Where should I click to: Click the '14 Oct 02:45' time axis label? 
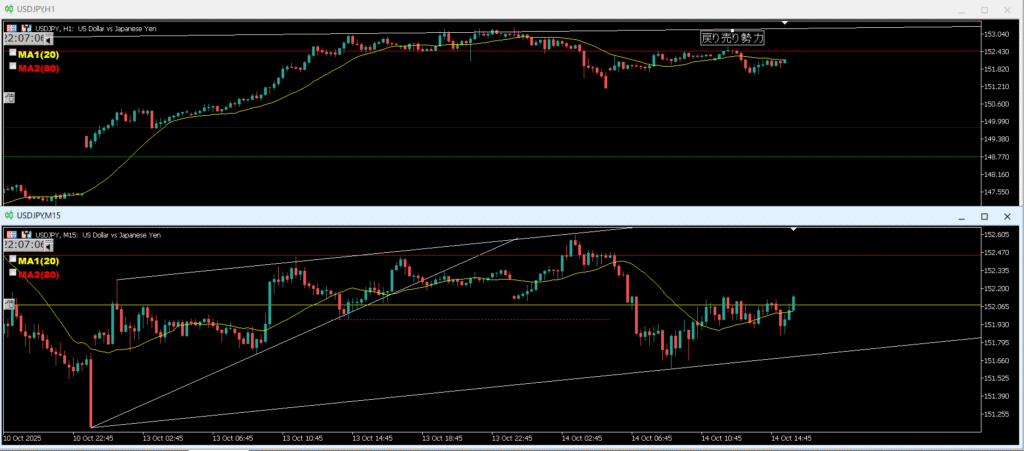(x=581, y=437)
